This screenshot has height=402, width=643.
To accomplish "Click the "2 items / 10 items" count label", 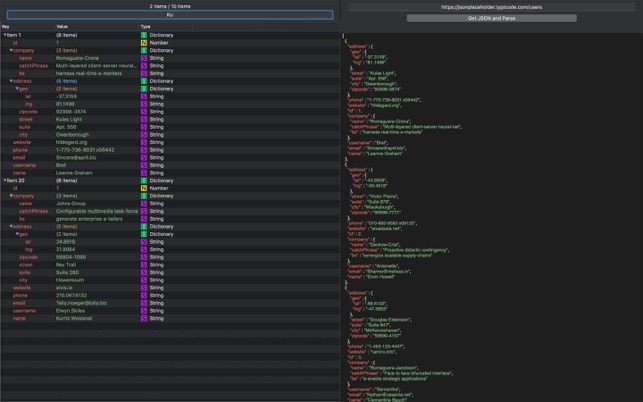I will [x=170, y=6].
